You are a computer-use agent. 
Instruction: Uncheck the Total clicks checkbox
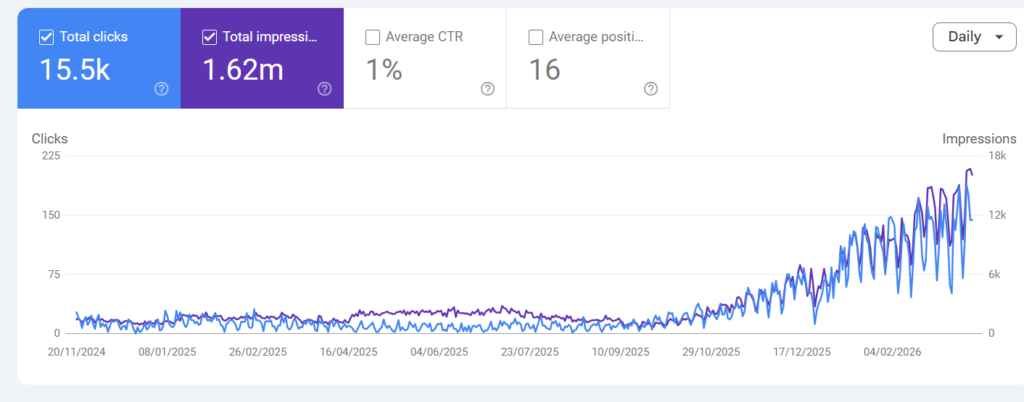(x=46, y=38)
